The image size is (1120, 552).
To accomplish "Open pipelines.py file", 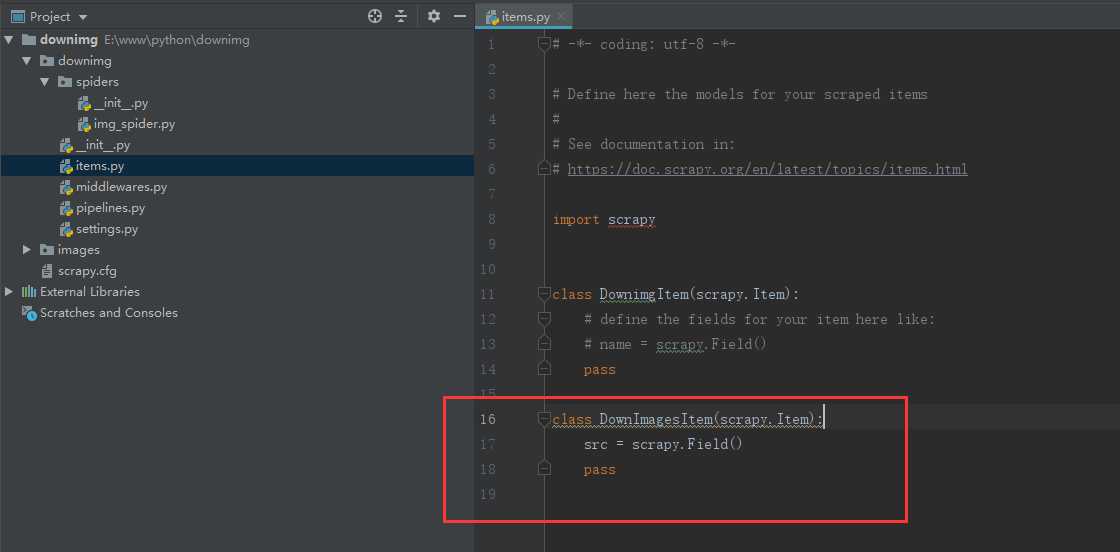I will (x=102, y=208).
